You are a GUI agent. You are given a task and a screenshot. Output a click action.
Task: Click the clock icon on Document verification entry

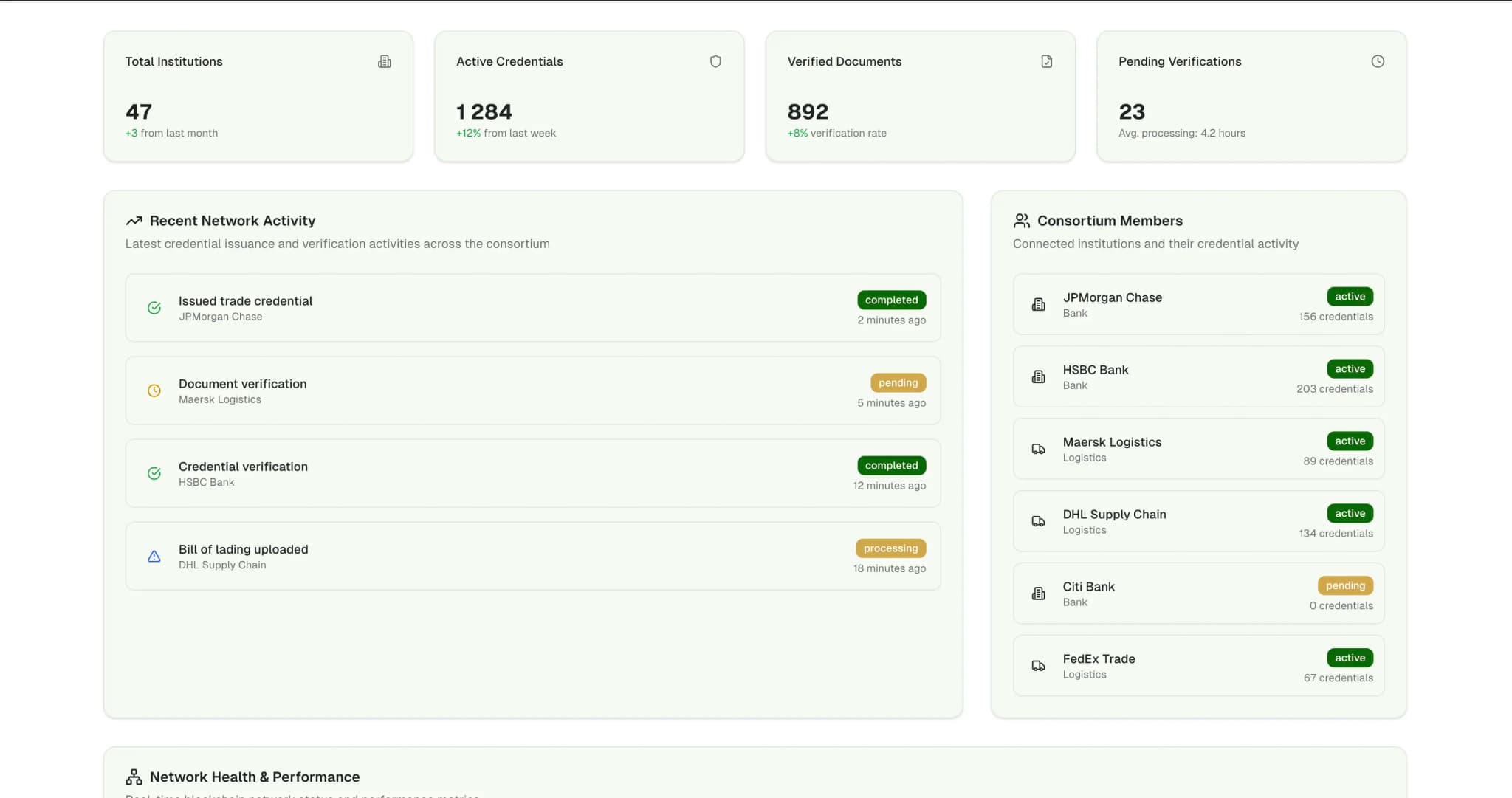[154, 391]
